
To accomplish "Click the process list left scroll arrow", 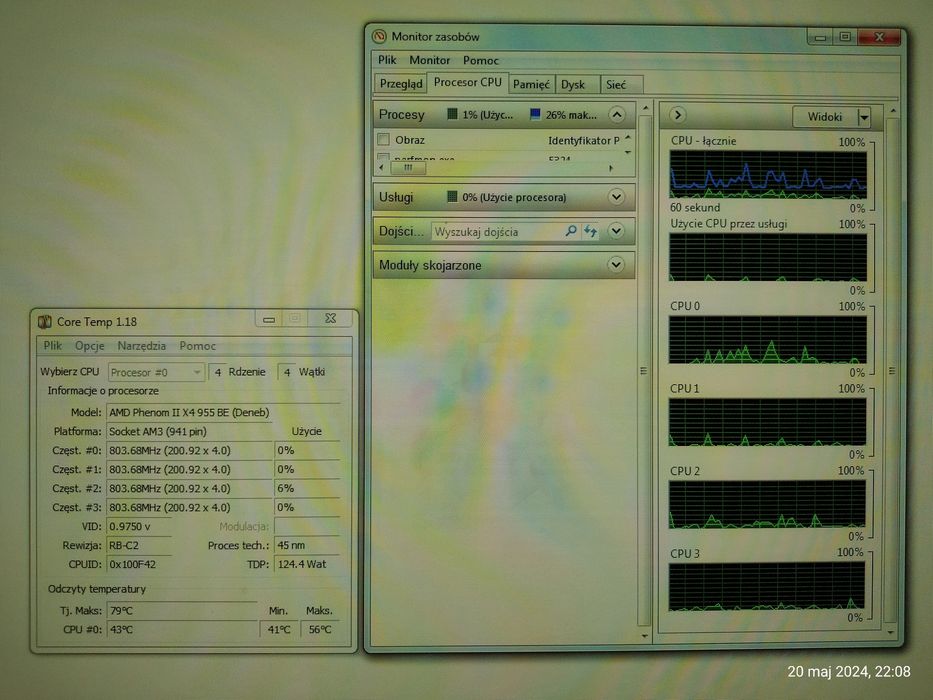I will [381, 168].
